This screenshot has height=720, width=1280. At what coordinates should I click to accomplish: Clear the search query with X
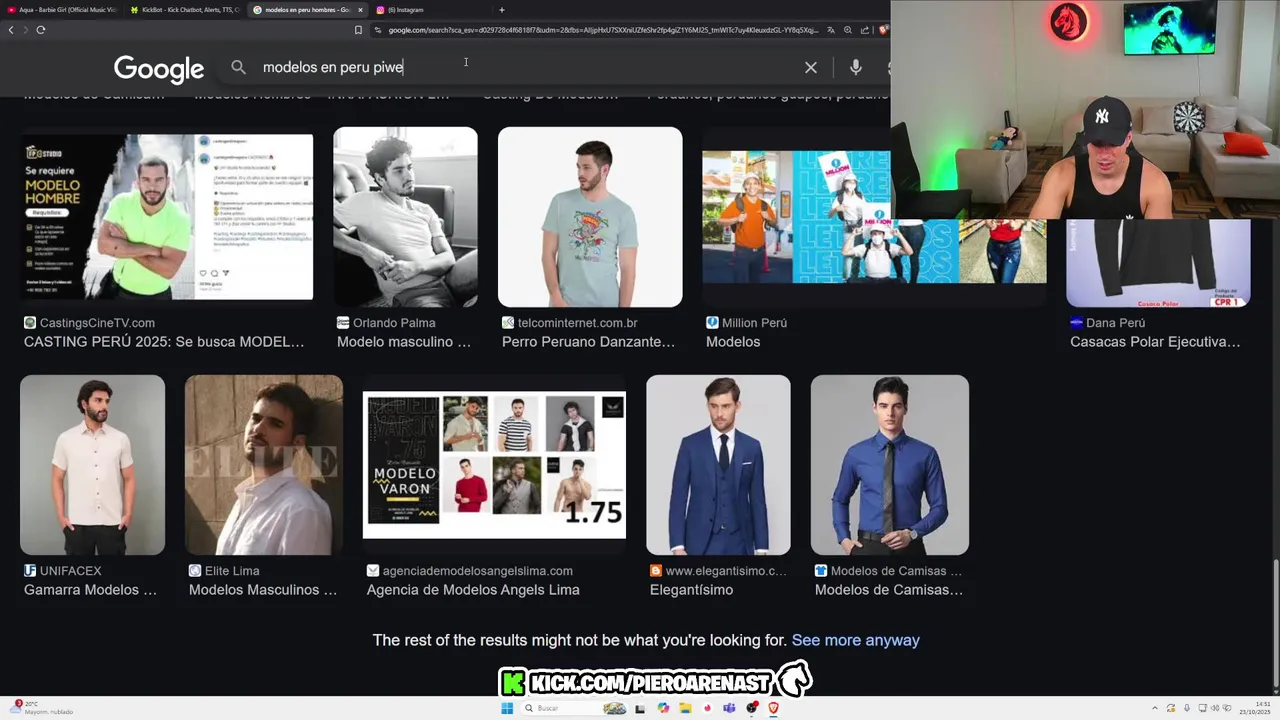coord(811,67)
